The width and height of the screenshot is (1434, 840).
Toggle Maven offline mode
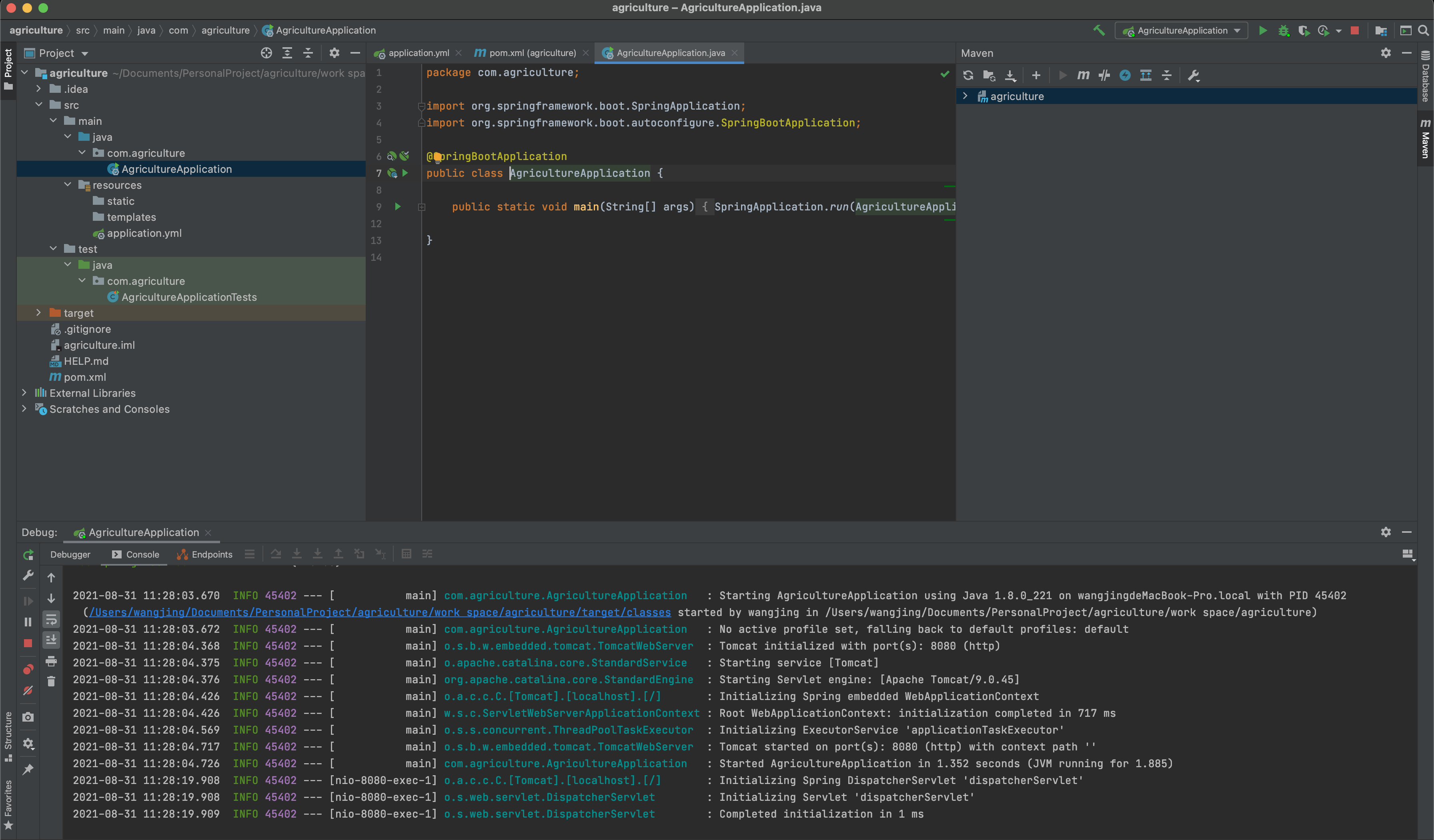tap(1104, 75)
